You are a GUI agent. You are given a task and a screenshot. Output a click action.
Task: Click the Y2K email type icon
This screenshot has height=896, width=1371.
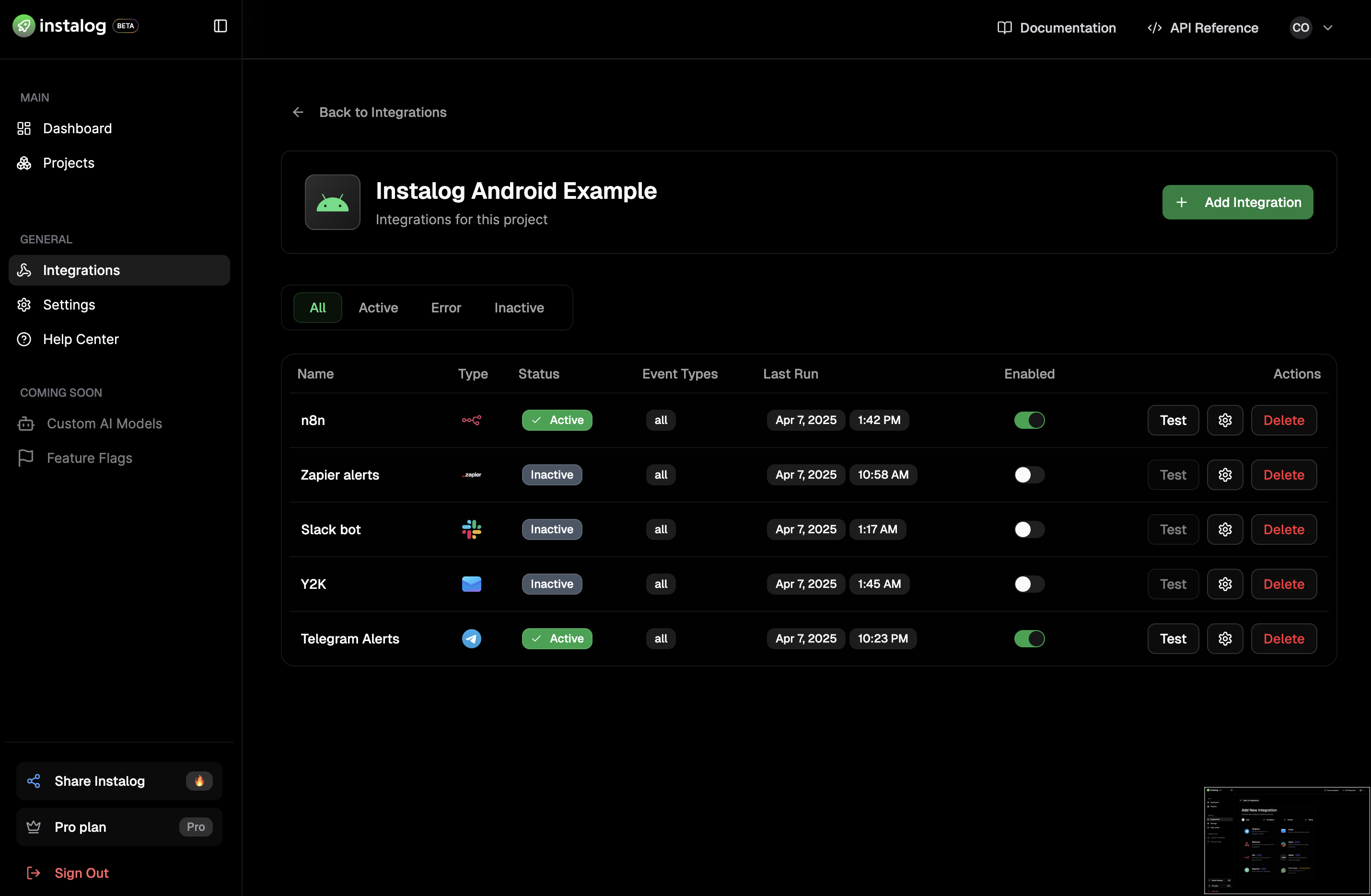(471, 584)
